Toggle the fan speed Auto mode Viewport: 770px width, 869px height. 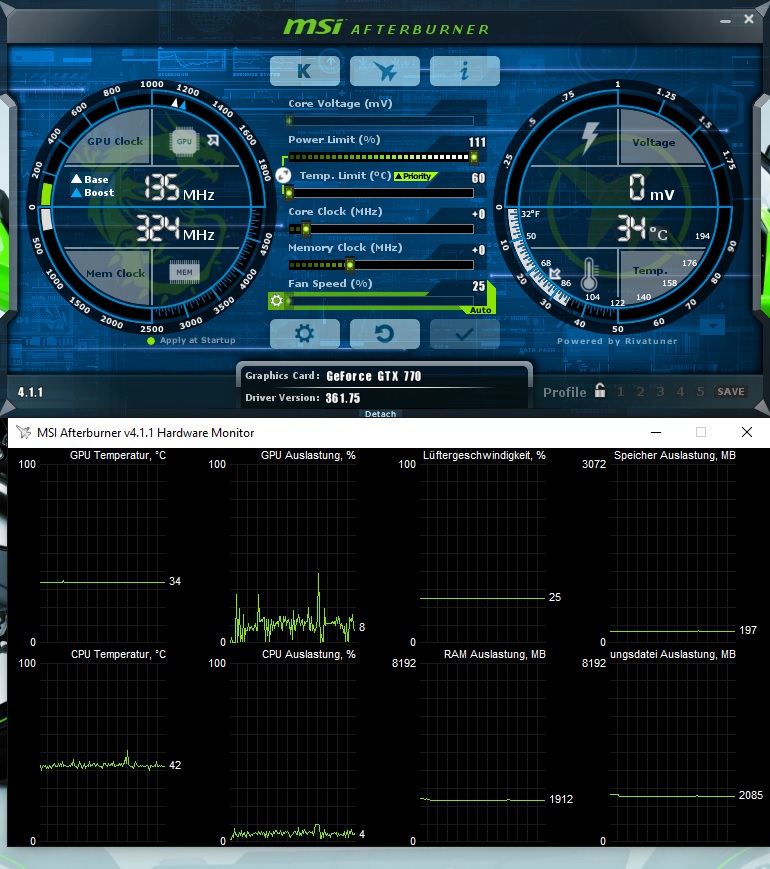coord(480,310)
